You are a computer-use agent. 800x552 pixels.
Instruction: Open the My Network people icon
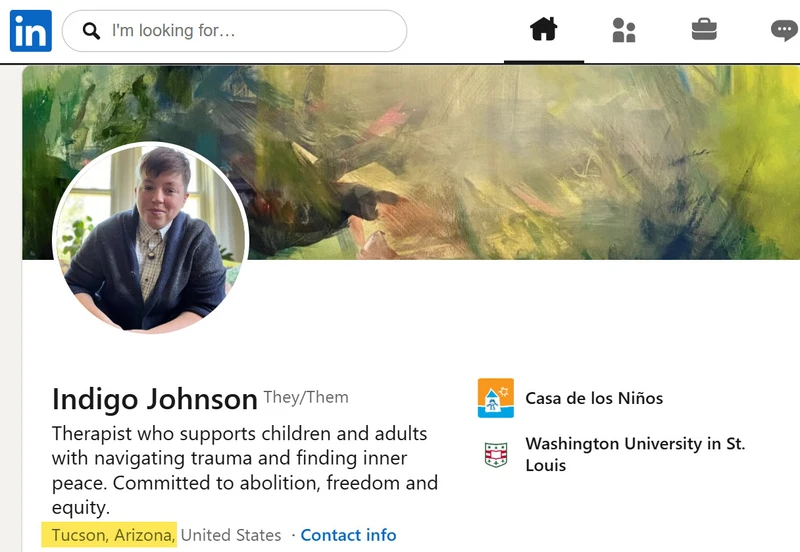point(623,30)
